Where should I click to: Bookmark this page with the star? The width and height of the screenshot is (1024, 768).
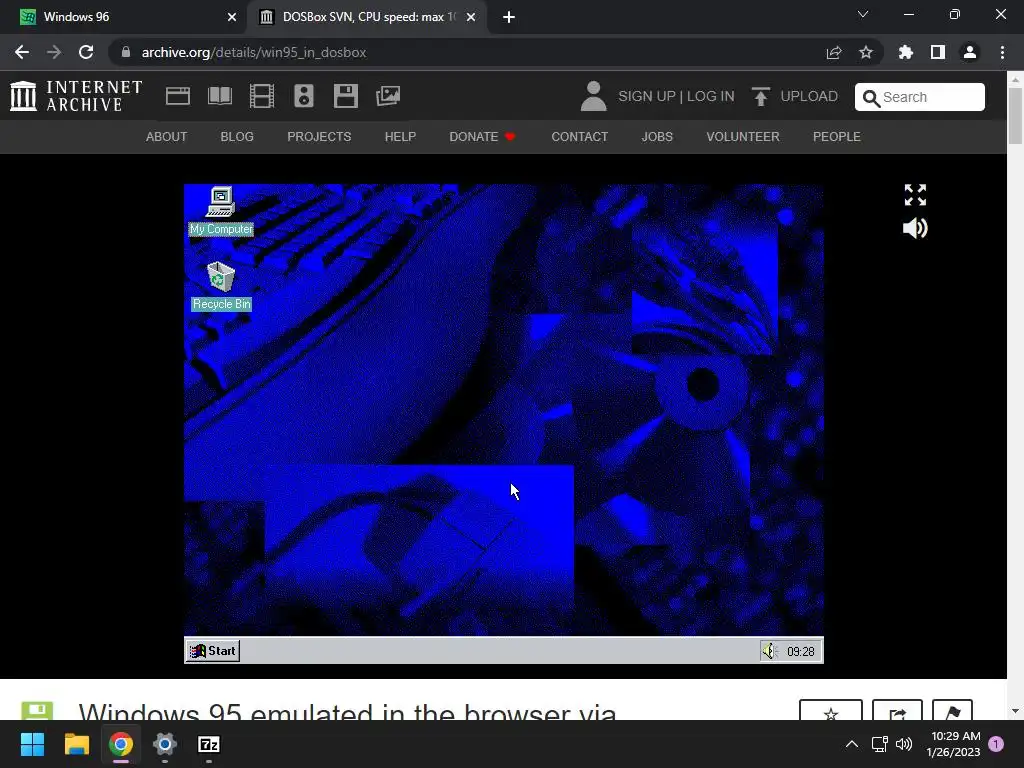pos(866,52)
